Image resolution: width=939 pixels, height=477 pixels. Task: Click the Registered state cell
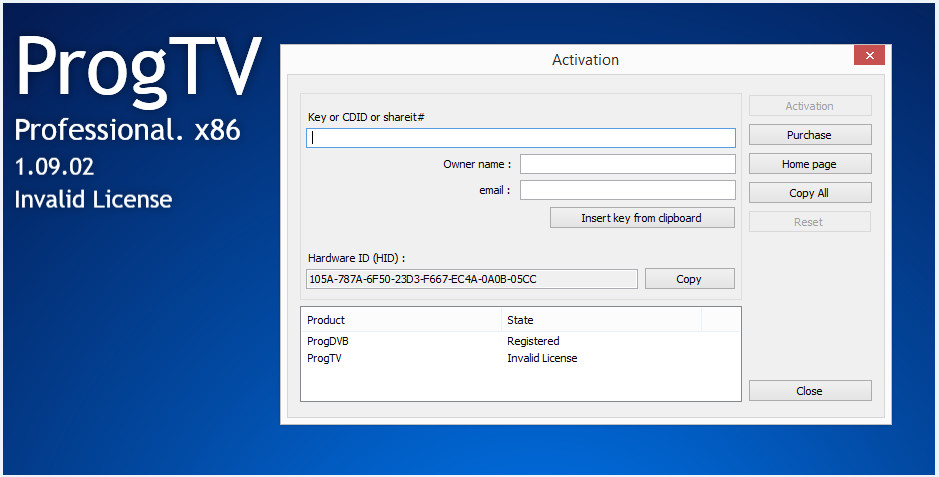click(533, 341)
